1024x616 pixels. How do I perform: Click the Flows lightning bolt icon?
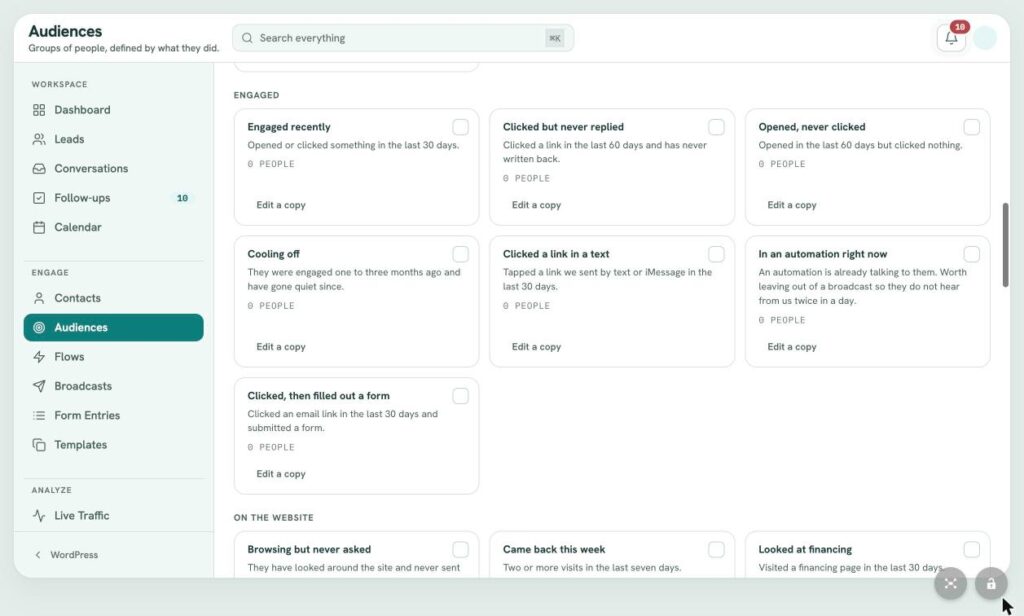point(39,357)
